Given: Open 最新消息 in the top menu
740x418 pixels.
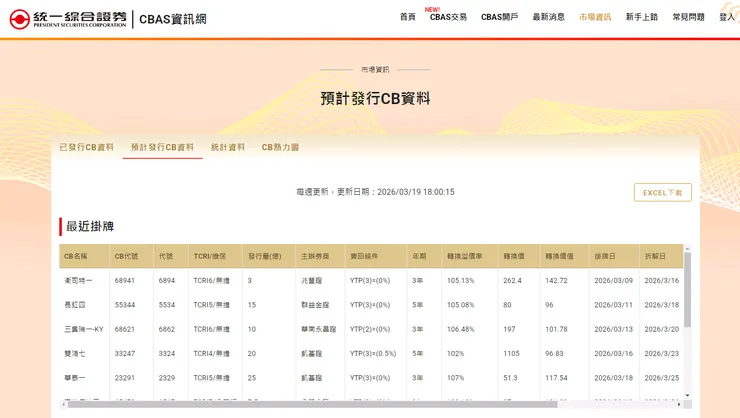Looking at the screenshot, I should [548, 17].
